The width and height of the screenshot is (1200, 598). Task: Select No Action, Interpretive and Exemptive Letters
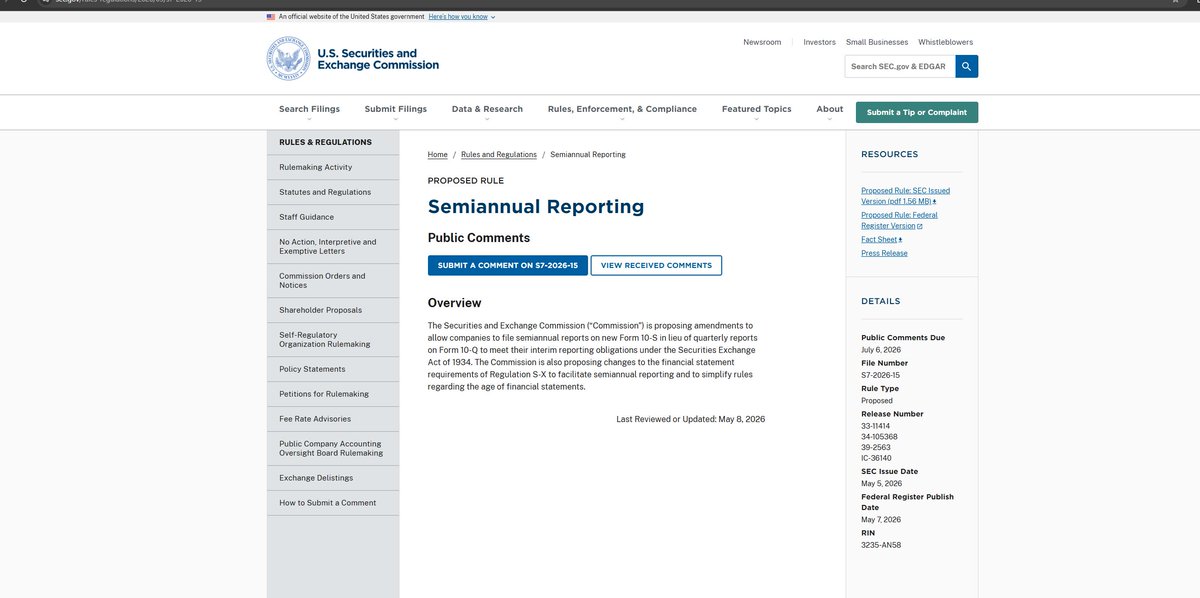pos(333,246)
